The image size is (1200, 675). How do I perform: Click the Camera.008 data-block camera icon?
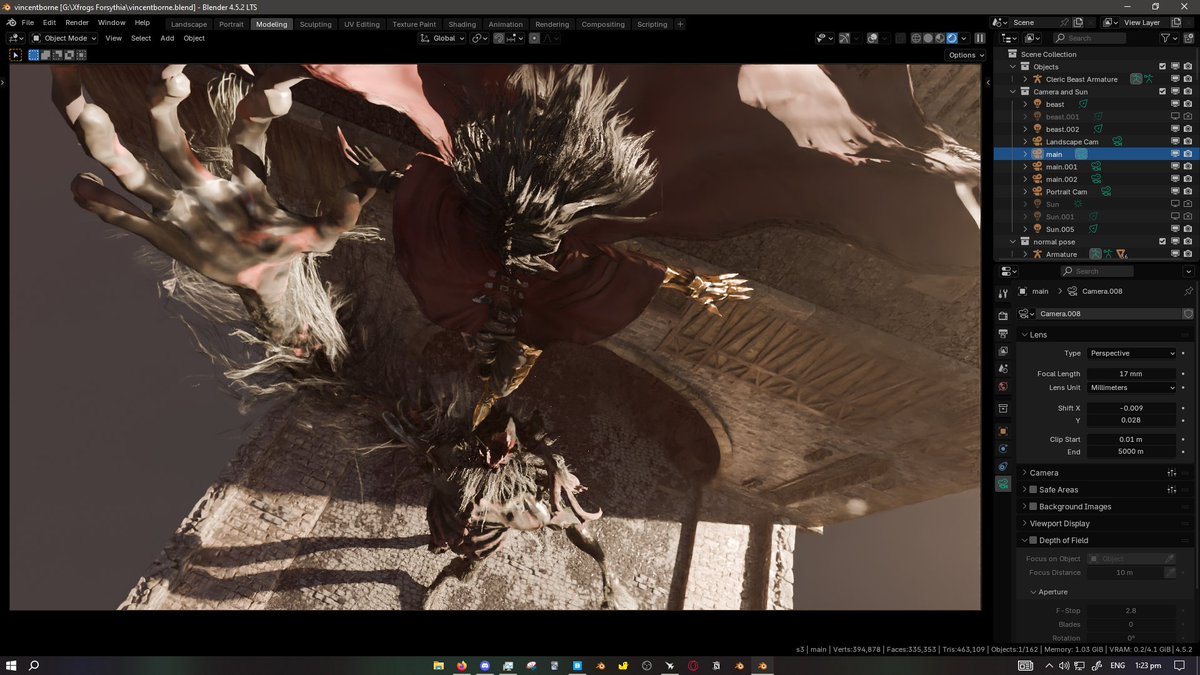(1022, 313)
